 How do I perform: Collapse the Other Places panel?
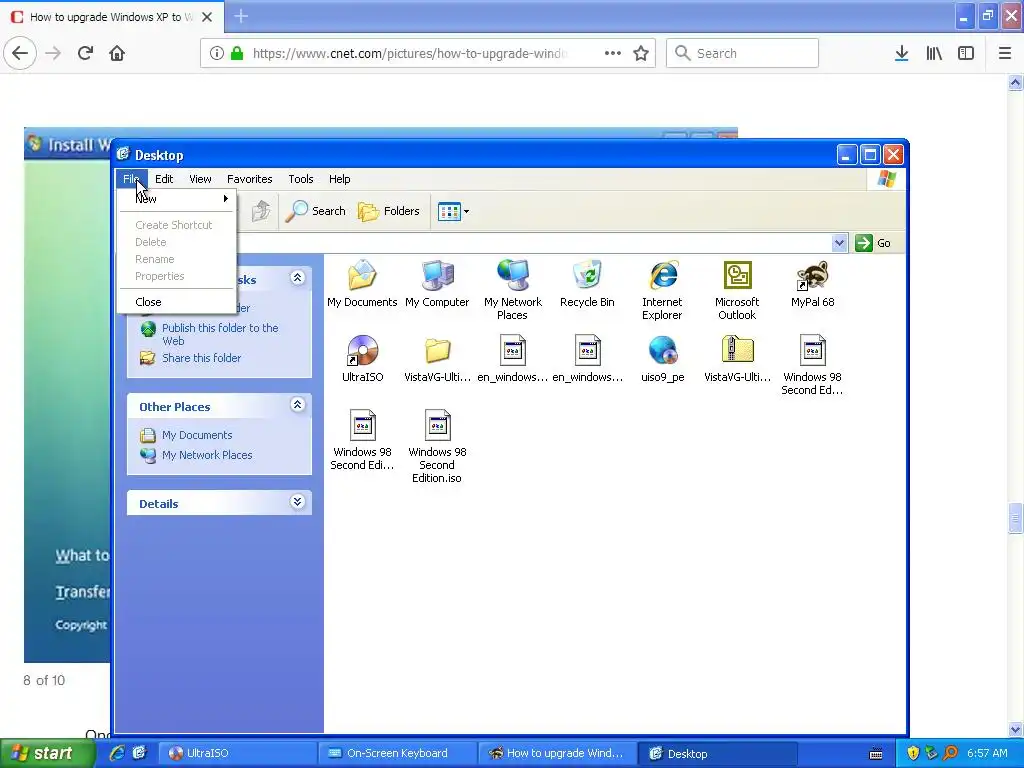click(x=297, y=405)
